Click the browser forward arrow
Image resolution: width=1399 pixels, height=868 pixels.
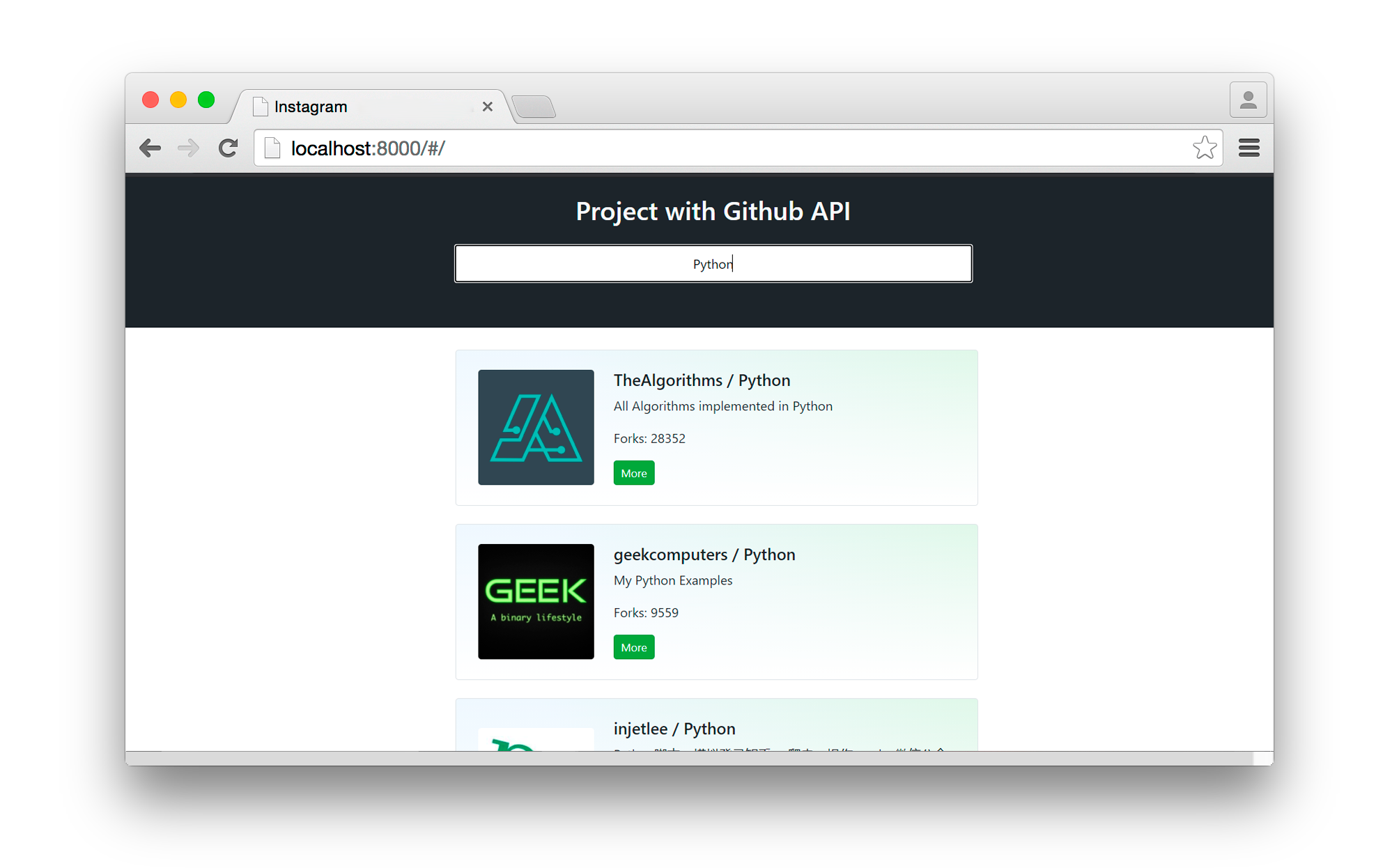tap(188, 148)
